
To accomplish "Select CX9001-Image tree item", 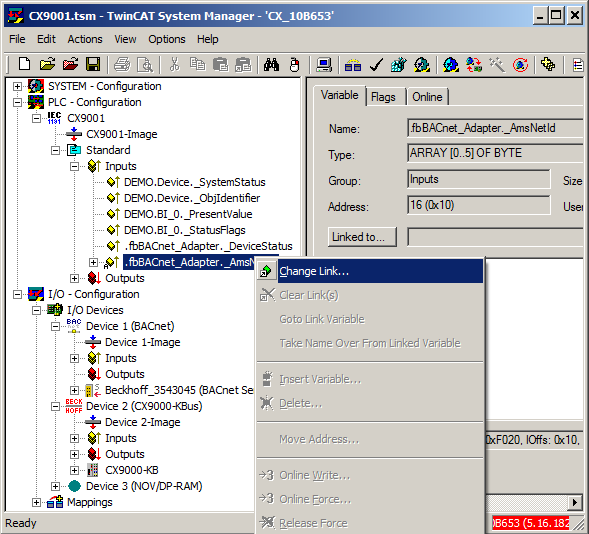I will pyautogui.click(x=122, y=134).
